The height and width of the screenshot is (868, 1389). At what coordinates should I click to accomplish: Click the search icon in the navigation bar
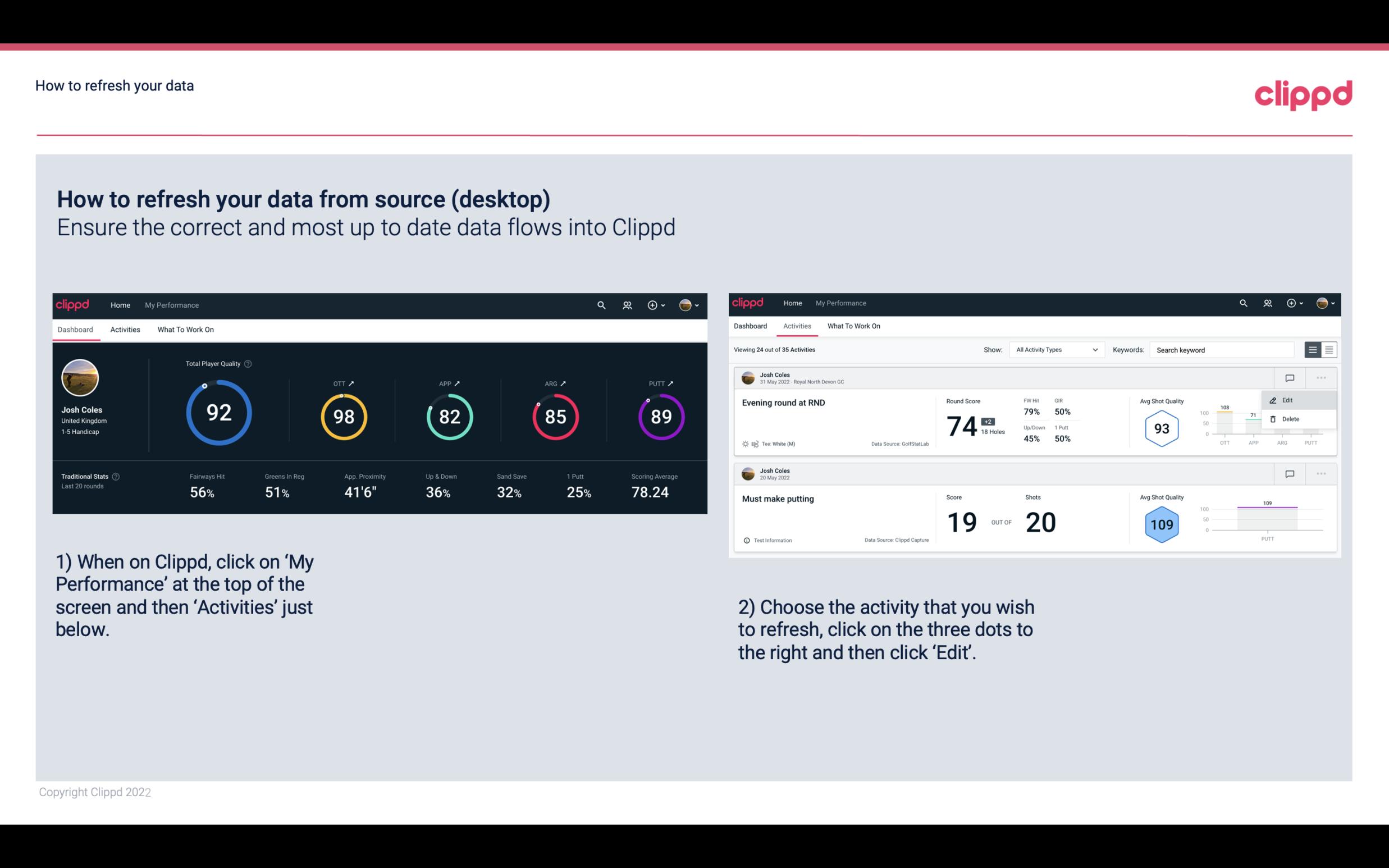600,304
